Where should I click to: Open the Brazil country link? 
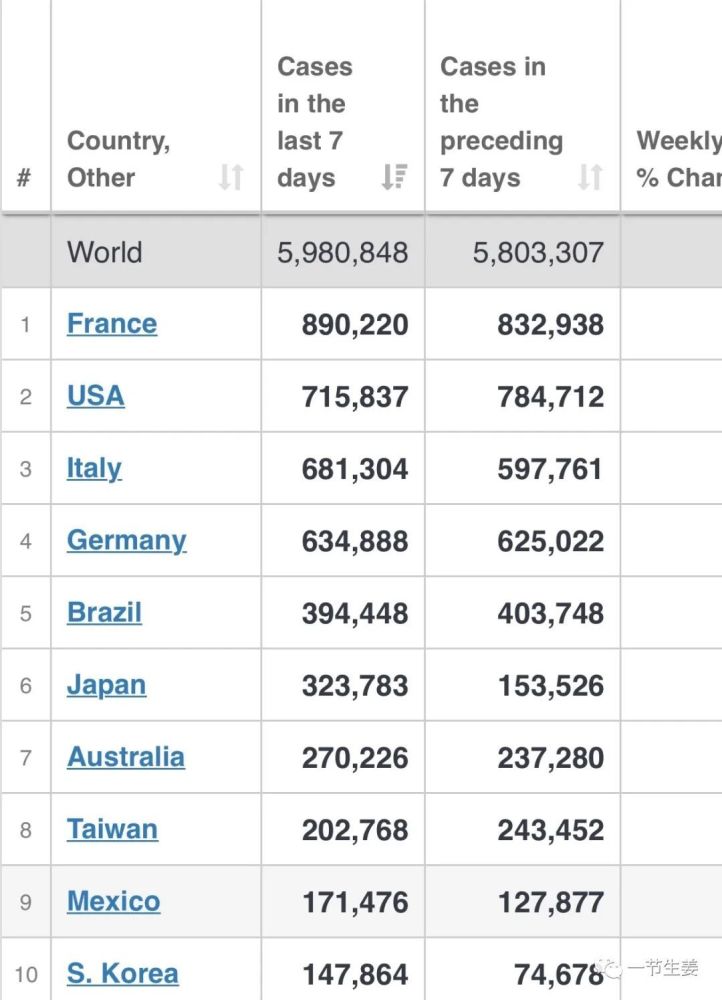click(x=104, y=612)
